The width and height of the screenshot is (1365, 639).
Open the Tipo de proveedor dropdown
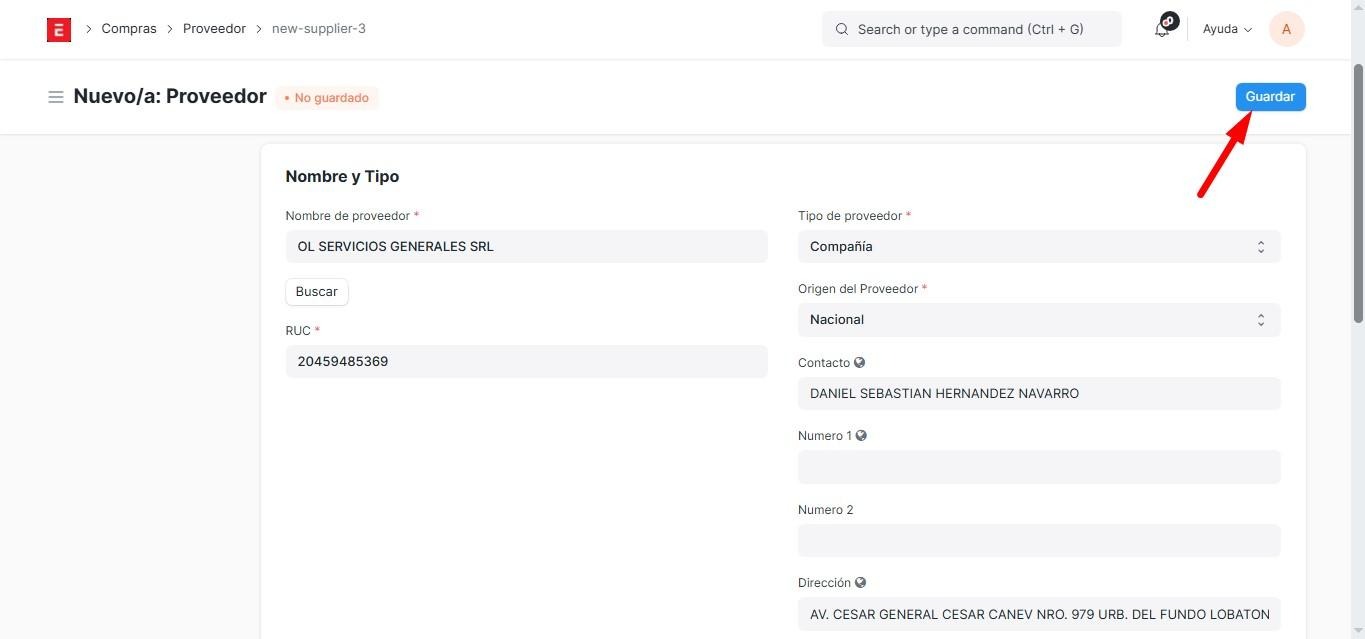point(1038,247)
